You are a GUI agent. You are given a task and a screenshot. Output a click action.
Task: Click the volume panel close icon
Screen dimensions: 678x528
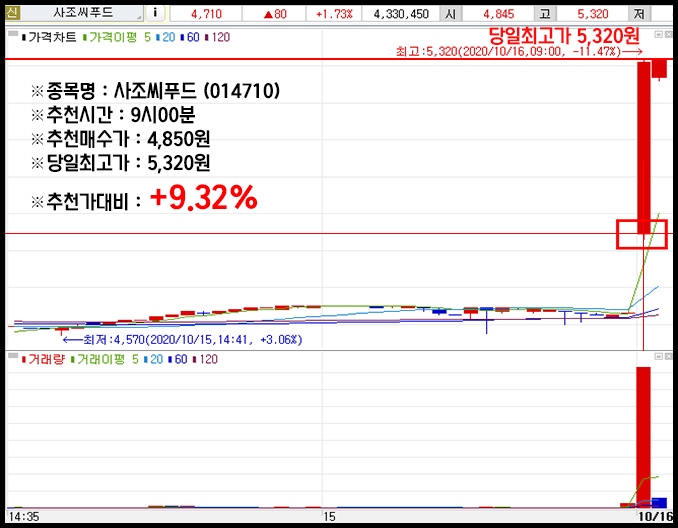(x=668, y=356)
